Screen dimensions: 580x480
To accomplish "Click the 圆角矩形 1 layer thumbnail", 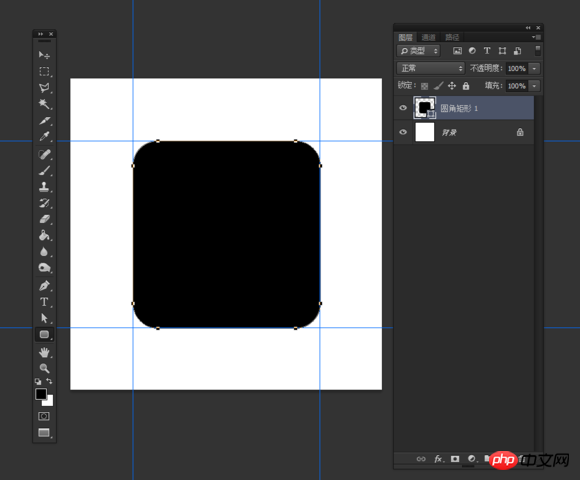I will (x=425, y=108).
